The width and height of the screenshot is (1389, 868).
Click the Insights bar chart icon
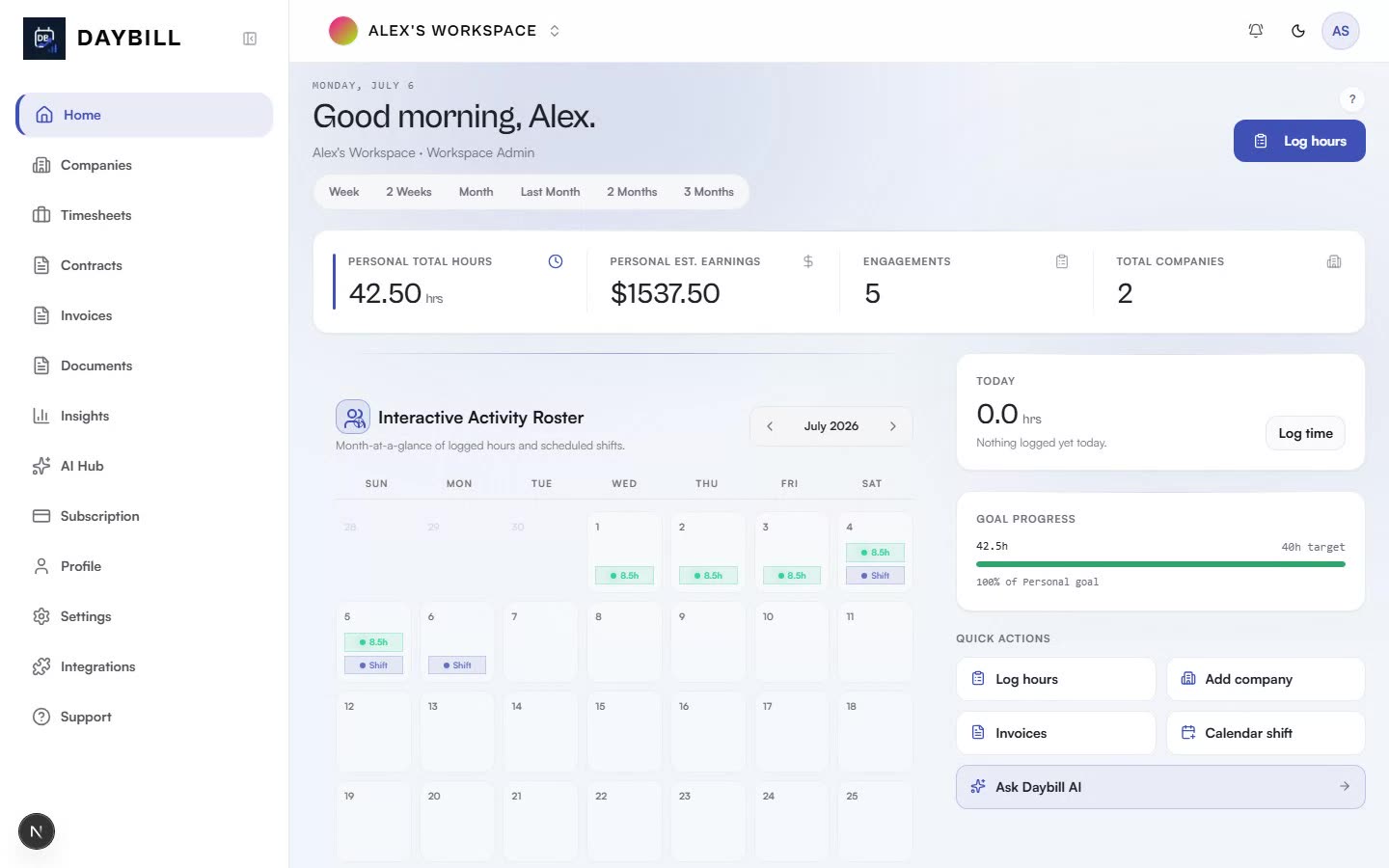click(x=41, y=416)
